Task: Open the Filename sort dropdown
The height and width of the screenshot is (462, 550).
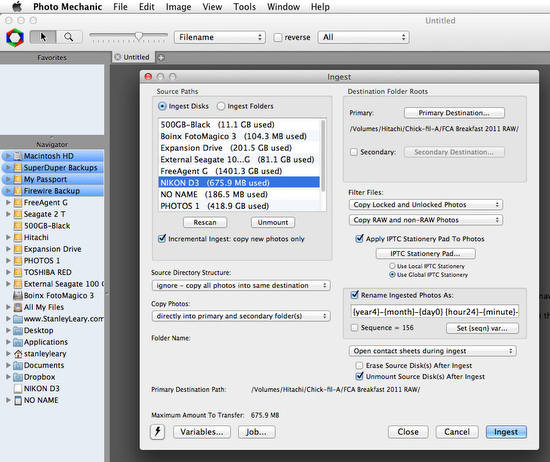Action: tap(220, 37)
